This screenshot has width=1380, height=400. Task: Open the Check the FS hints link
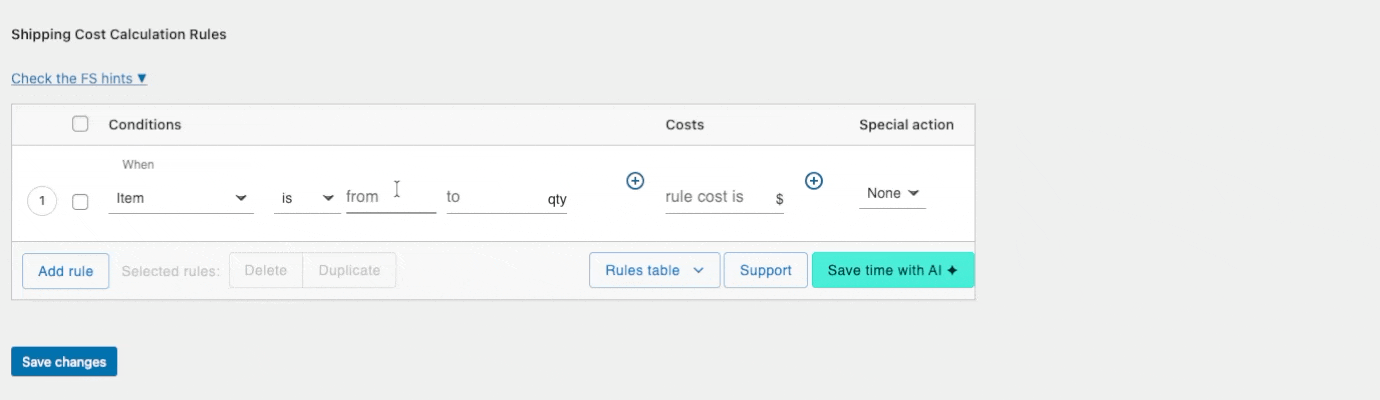[x=79, y=78]
